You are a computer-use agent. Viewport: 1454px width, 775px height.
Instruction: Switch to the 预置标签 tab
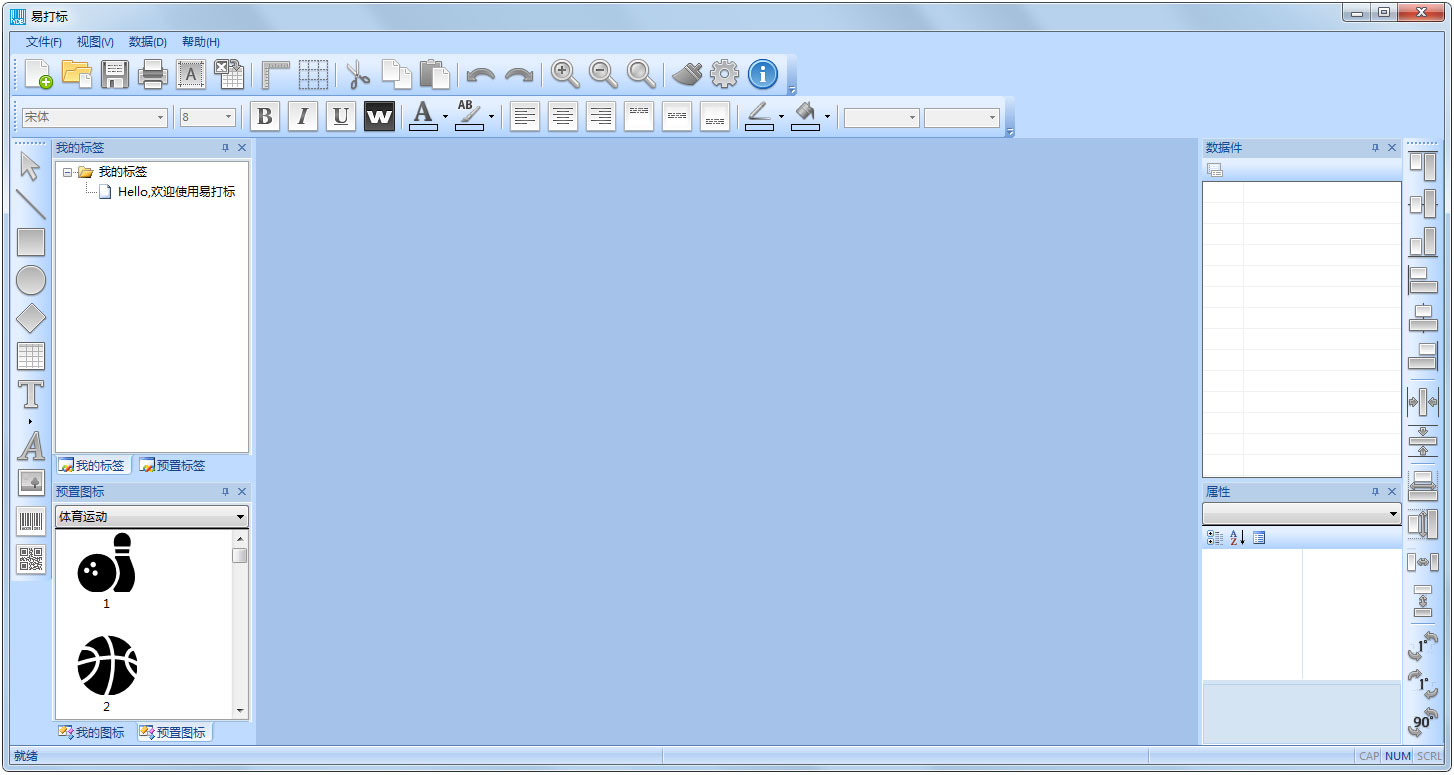172,465
